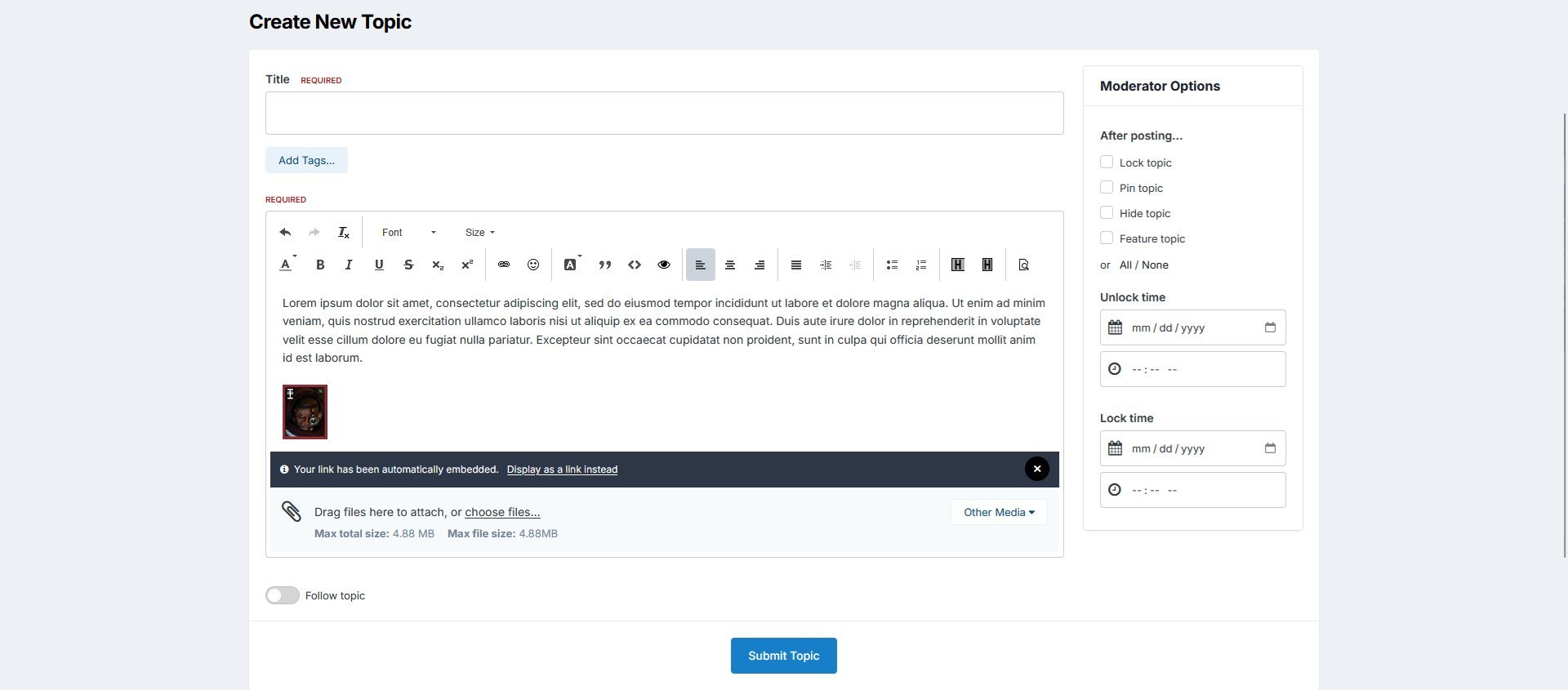Expand the Size dropdown

[x=480, y=233]
